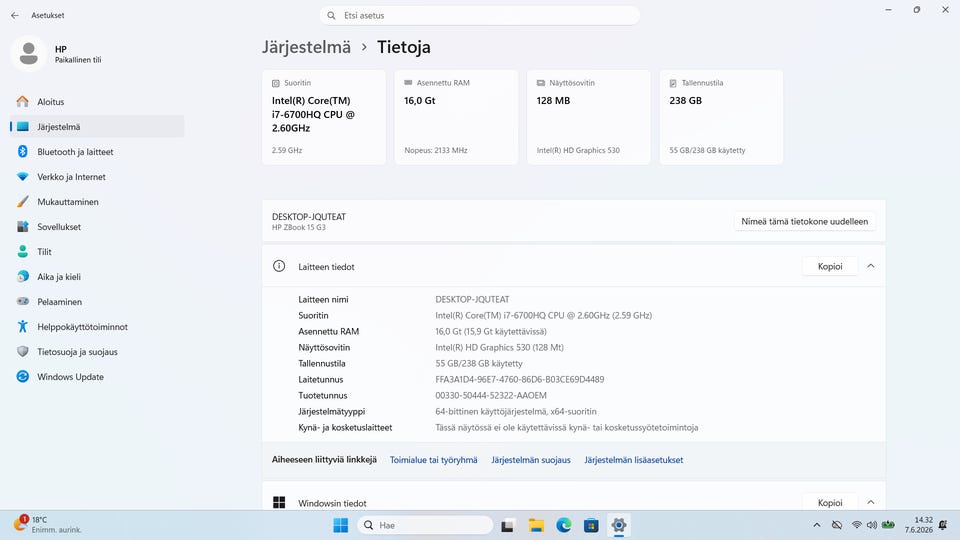Open Verkko ja Internet settings

(97, 177)
